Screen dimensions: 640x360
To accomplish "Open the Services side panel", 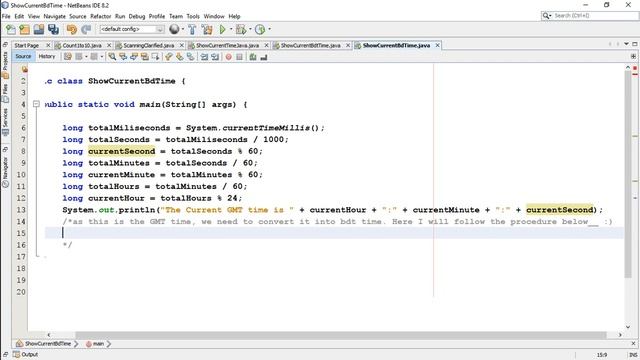I will tap(5, 121).
